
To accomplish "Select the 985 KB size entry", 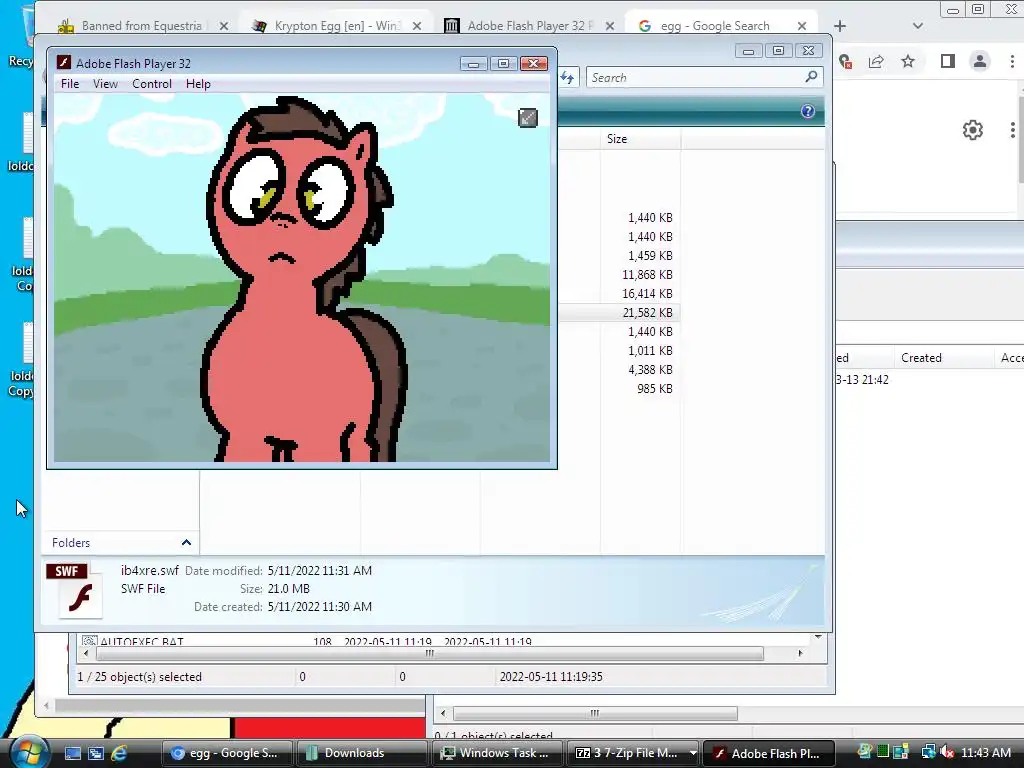I will coord(654,389).
